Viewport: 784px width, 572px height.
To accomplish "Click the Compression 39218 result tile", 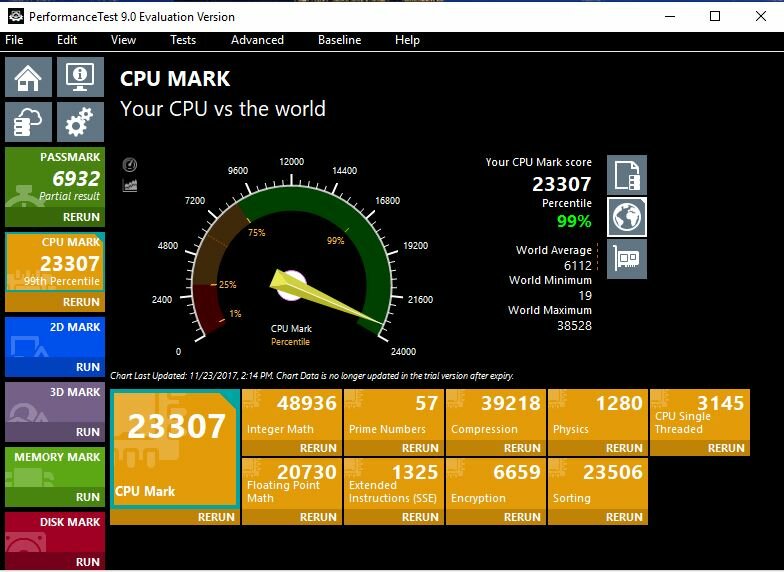I will point(496,415).
